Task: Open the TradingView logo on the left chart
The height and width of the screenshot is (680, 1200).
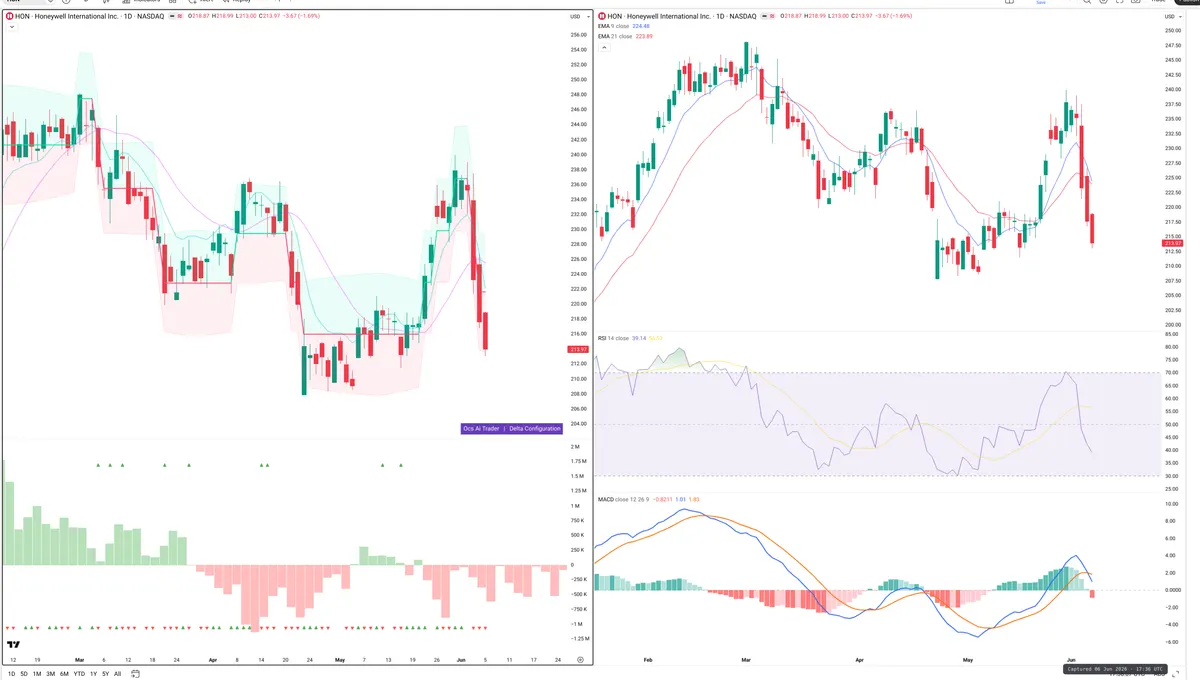Action: (x=14, y=645)
